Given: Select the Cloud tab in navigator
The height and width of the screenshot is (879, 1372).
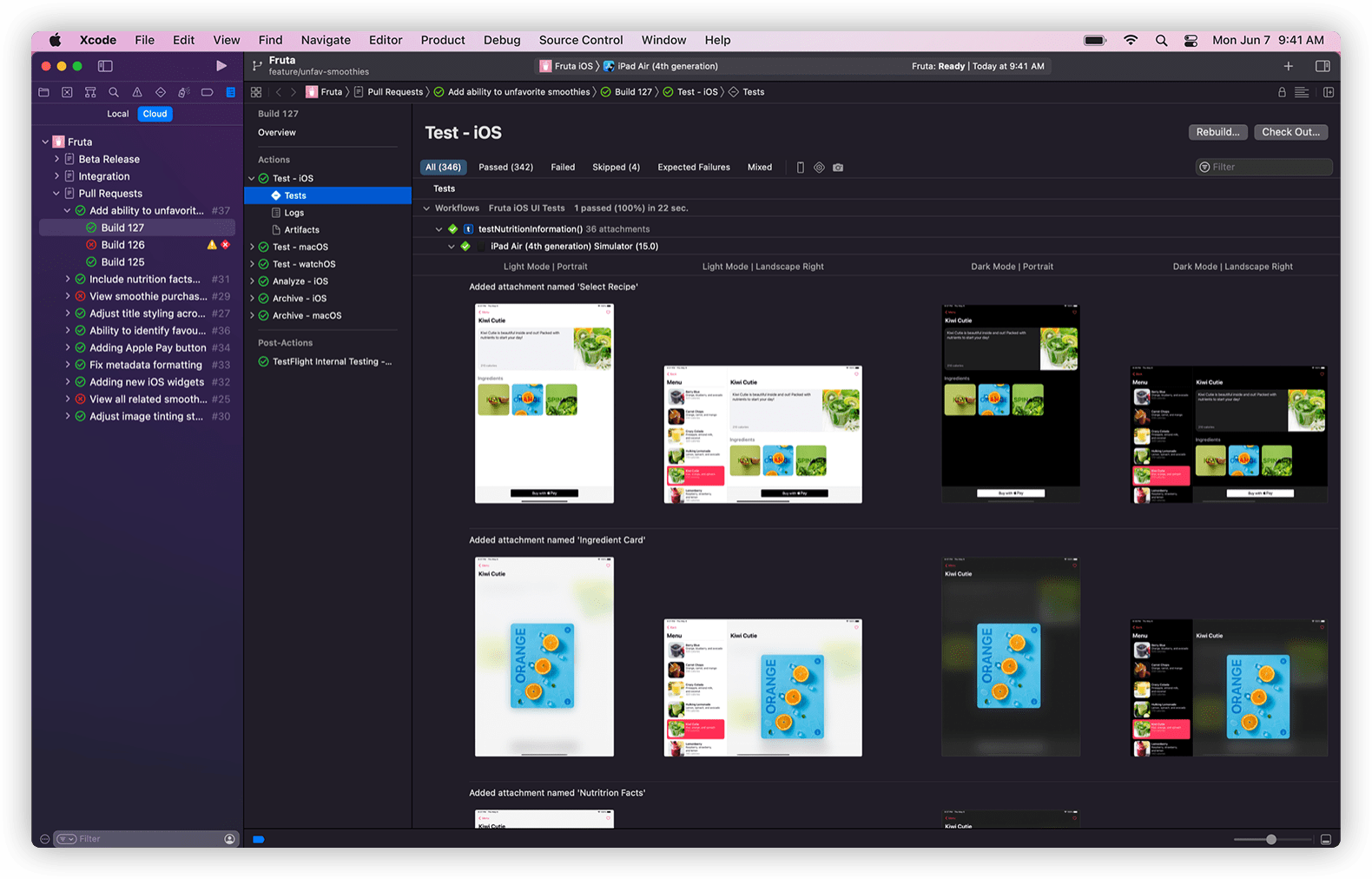Looking at the screenshot, I should (x=155, y=114).
